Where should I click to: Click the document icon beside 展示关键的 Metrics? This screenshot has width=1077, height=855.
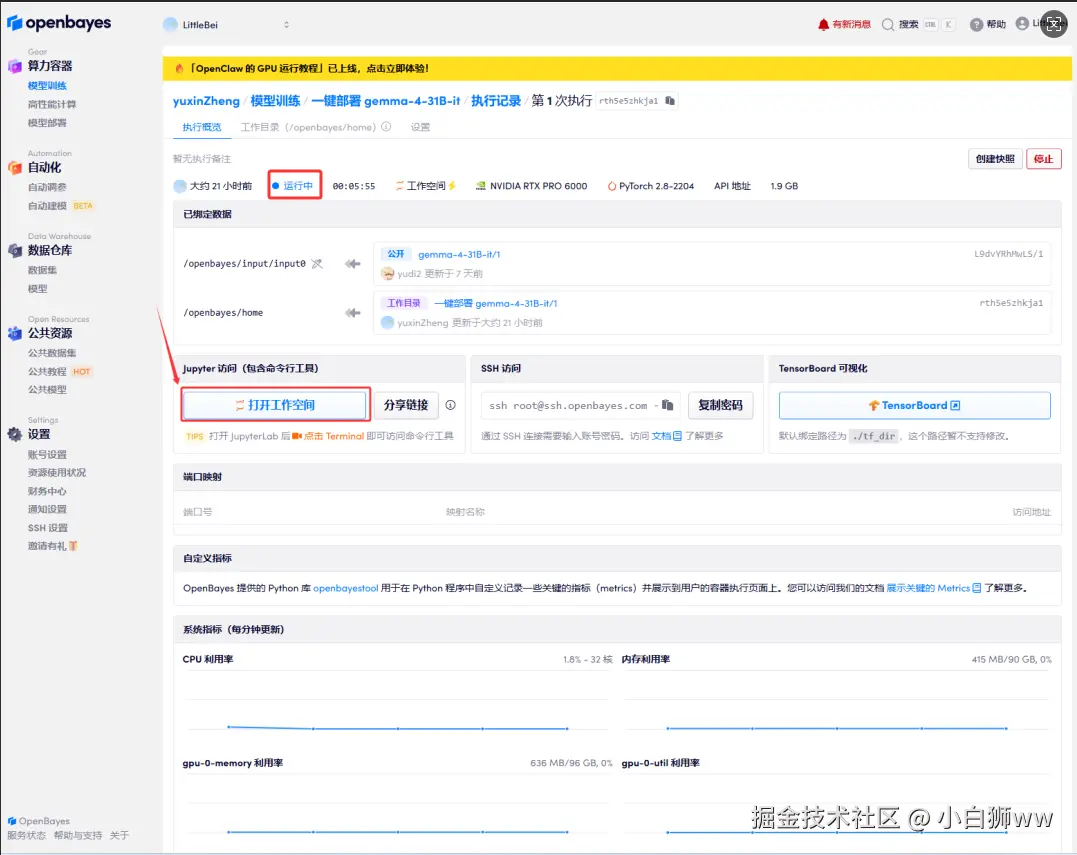click(977, 588)
